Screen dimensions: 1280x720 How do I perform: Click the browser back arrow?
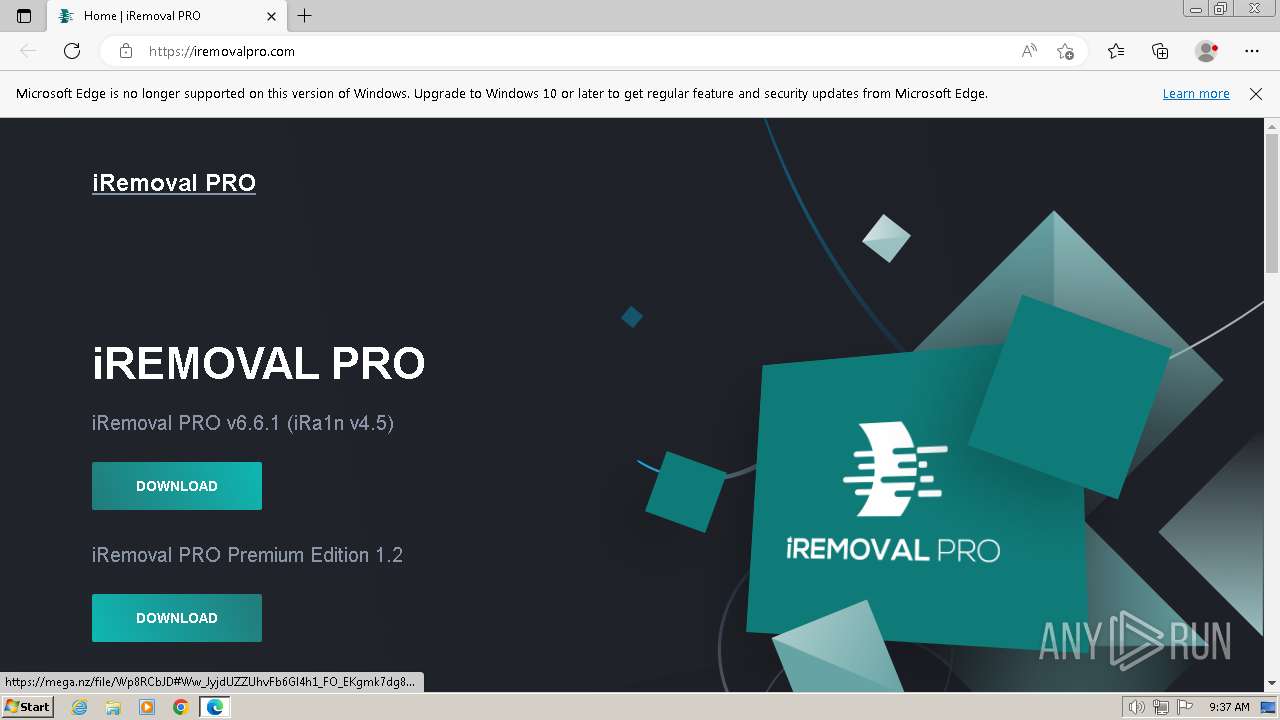click(28, 51)
